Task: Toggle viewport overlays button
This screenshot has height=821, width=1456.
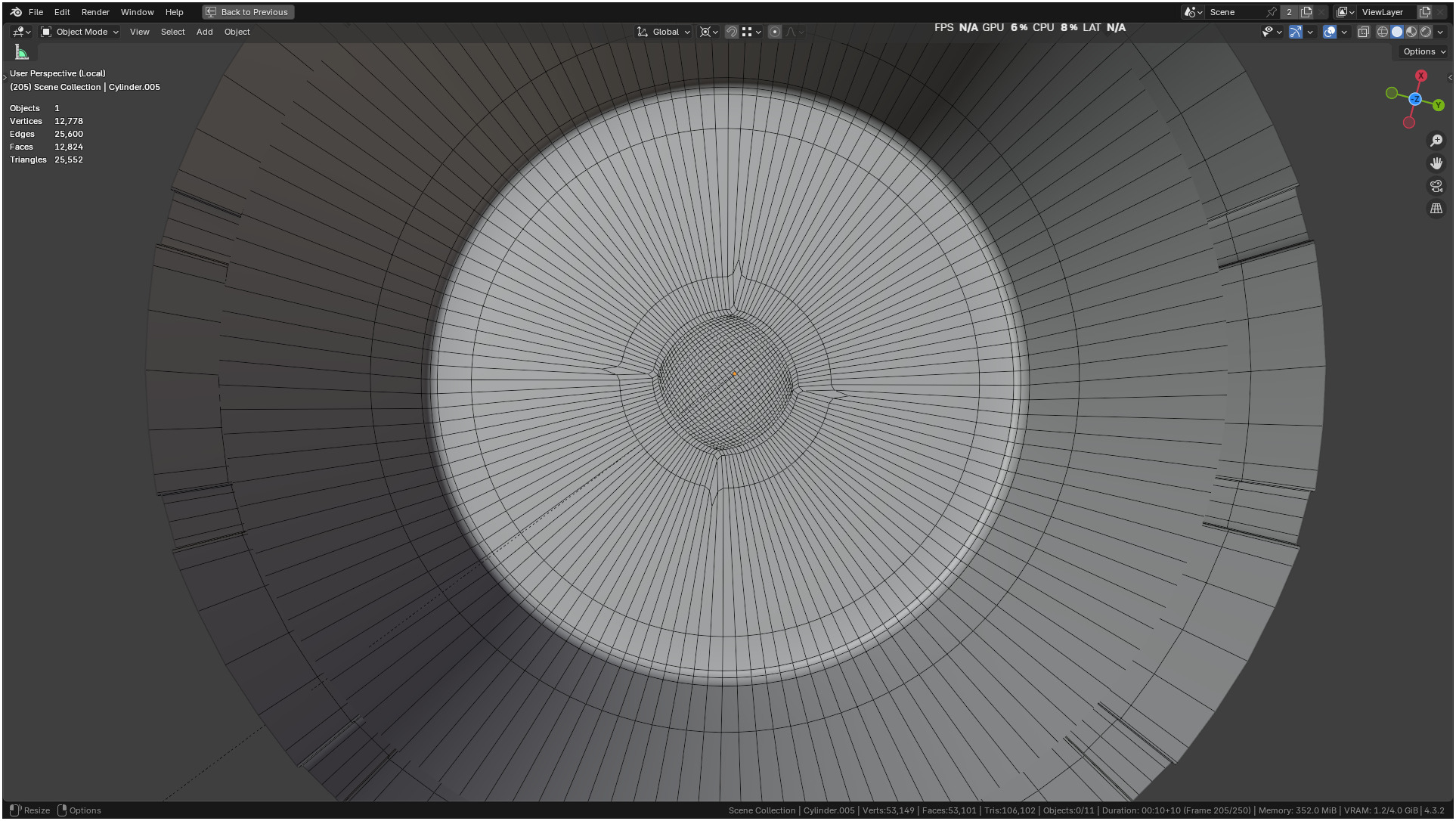Action: [1329, 32]
